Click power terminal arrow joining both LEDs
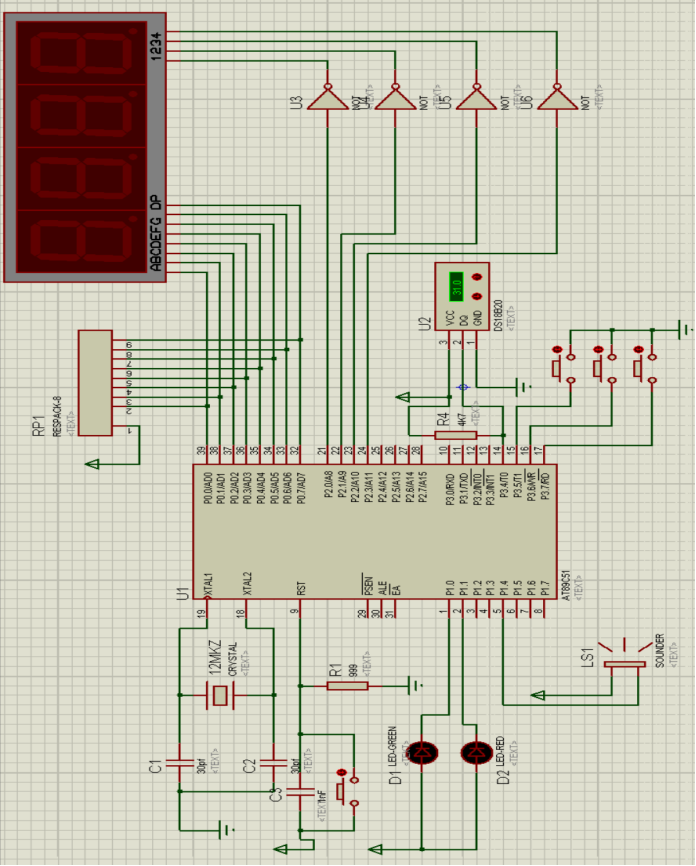 pyautogui.click(x=375, y=849)
